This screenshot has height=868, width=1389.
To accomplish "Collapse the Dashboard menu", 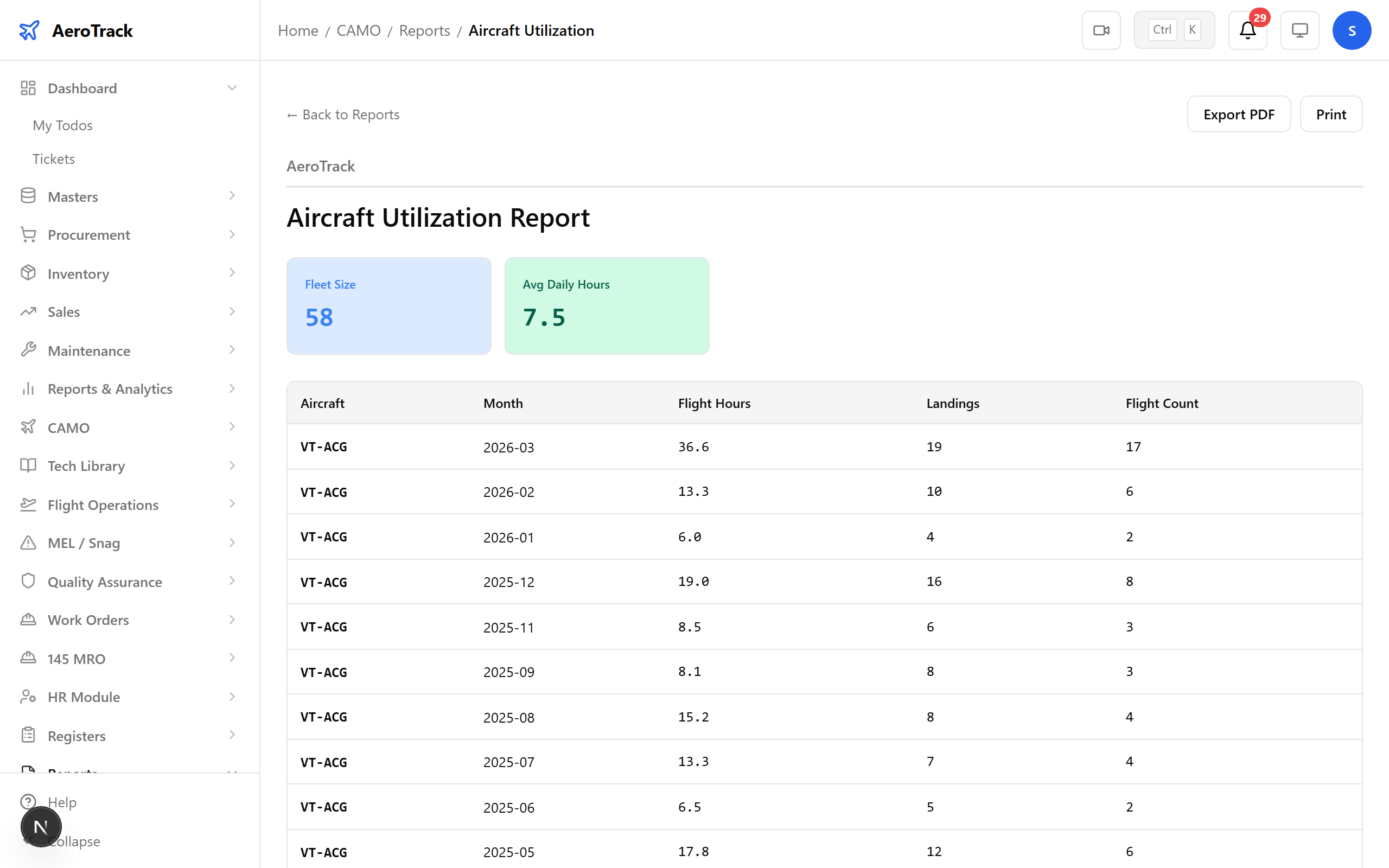I will coord(232,87).
